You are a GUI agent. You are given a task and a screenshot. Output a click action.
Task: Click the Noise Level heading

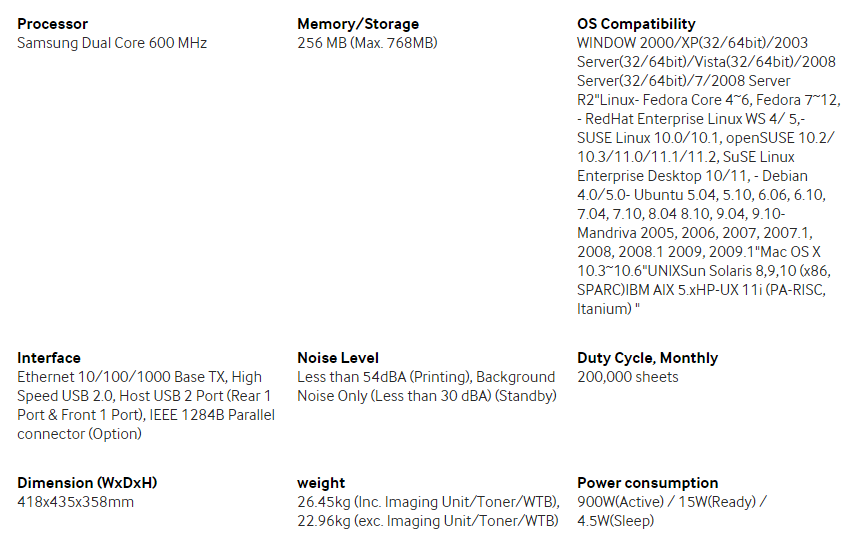[337, 358]
